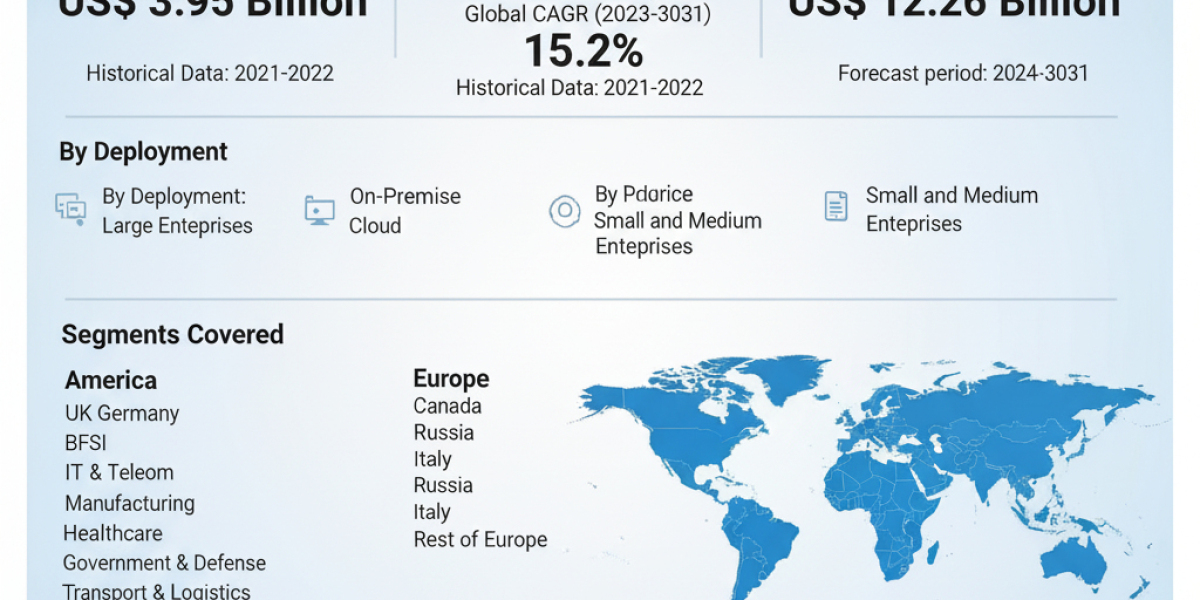Select the Healthcare list entry
Image resolution: width=1200 pixels, height=600 pixels.
click(x=113, y=533)
